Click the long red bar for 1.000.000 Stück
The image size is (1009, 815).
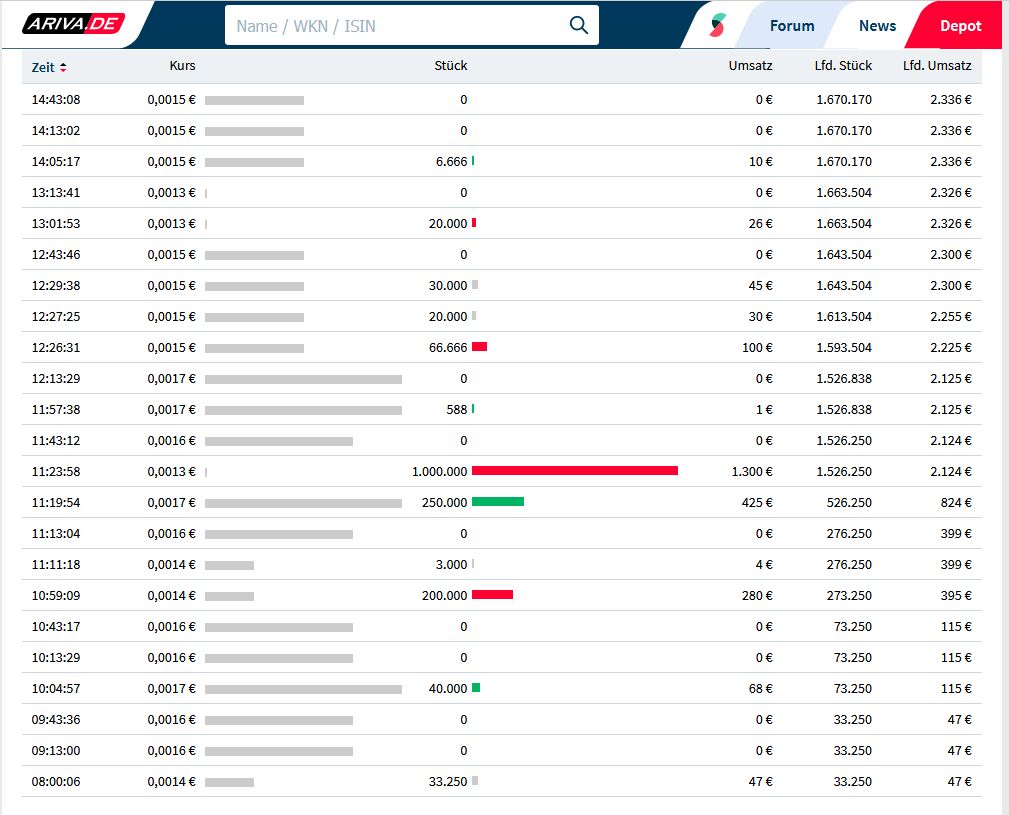click(x=574, y=471)
